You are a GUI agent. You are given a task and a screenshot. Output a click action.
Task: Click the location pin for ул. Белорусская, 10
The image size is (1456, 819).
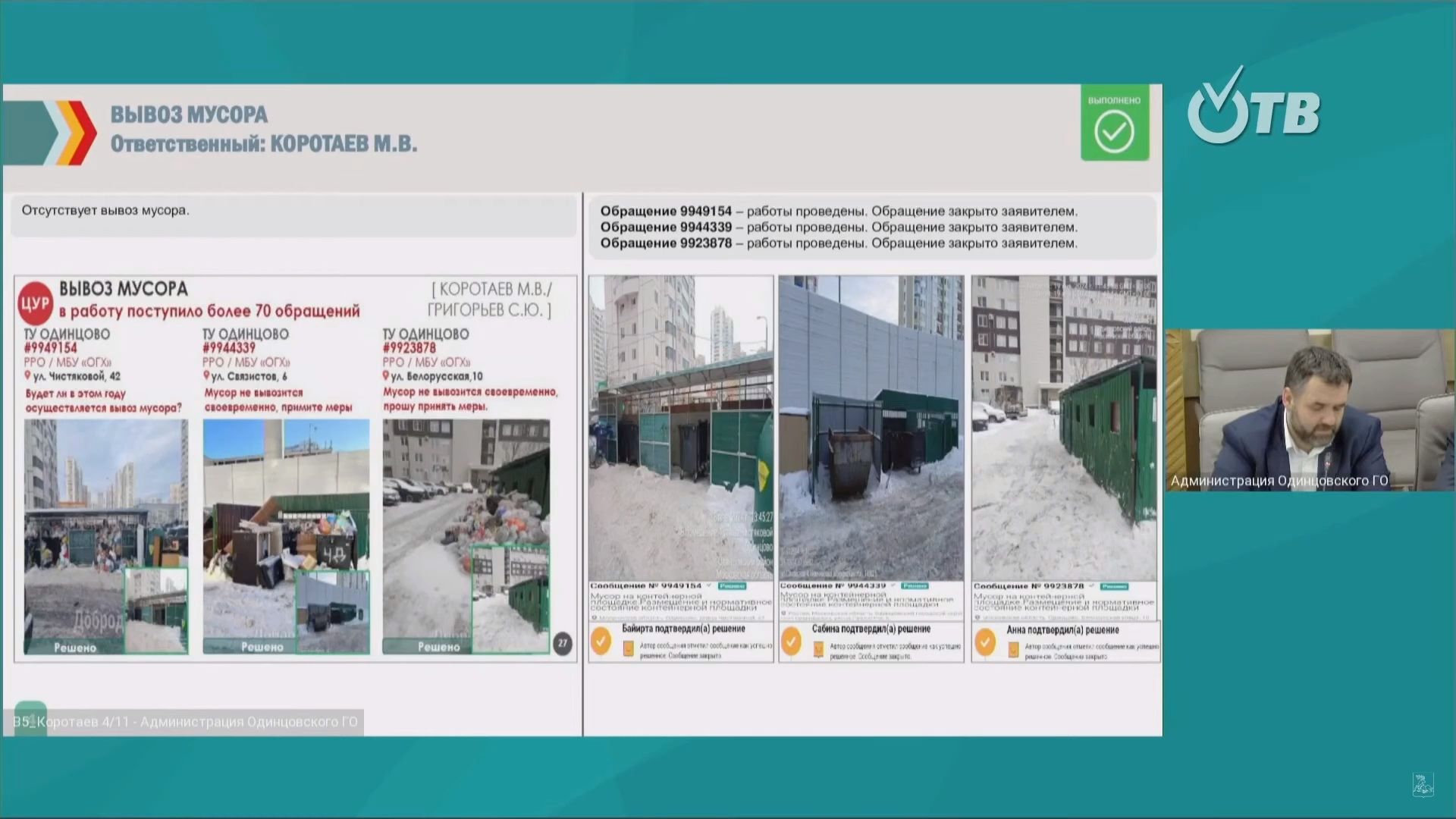tap(386, 376)
